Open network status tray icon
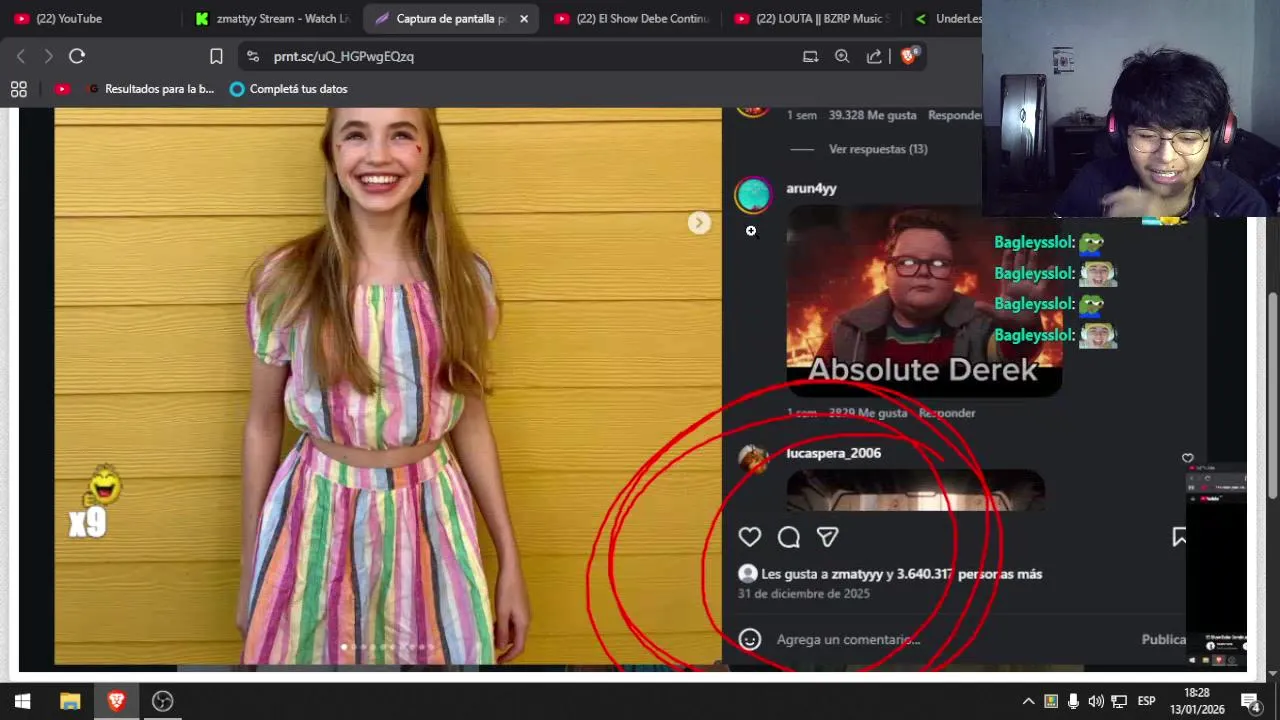Image resolution: width=1280 pixels, height=720 pixels. click(1119, 701)
